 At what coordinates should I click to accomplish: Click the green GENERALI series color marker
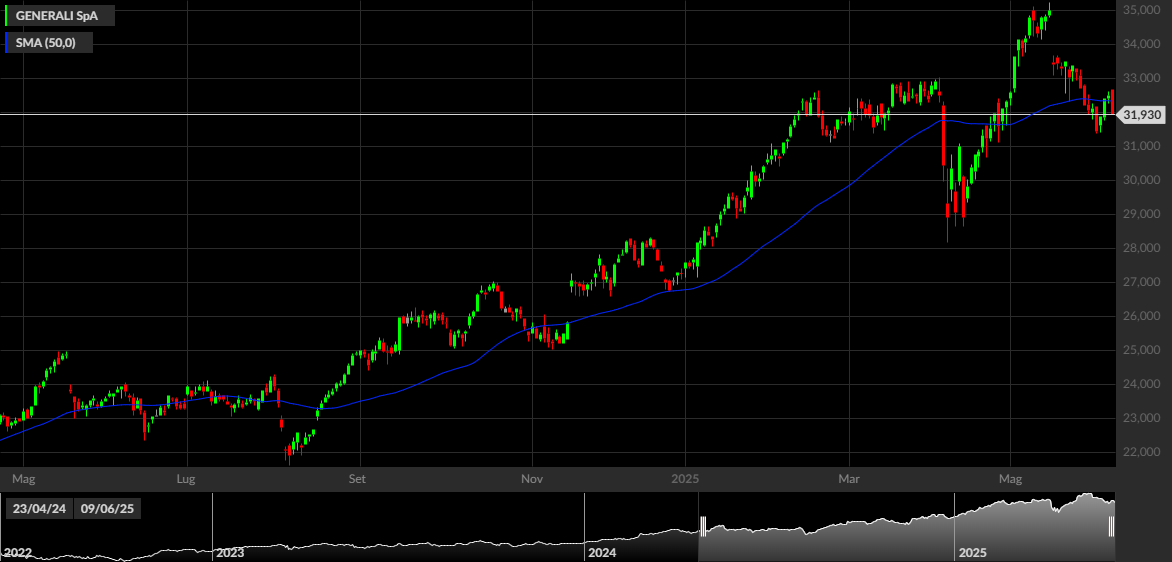7,15
